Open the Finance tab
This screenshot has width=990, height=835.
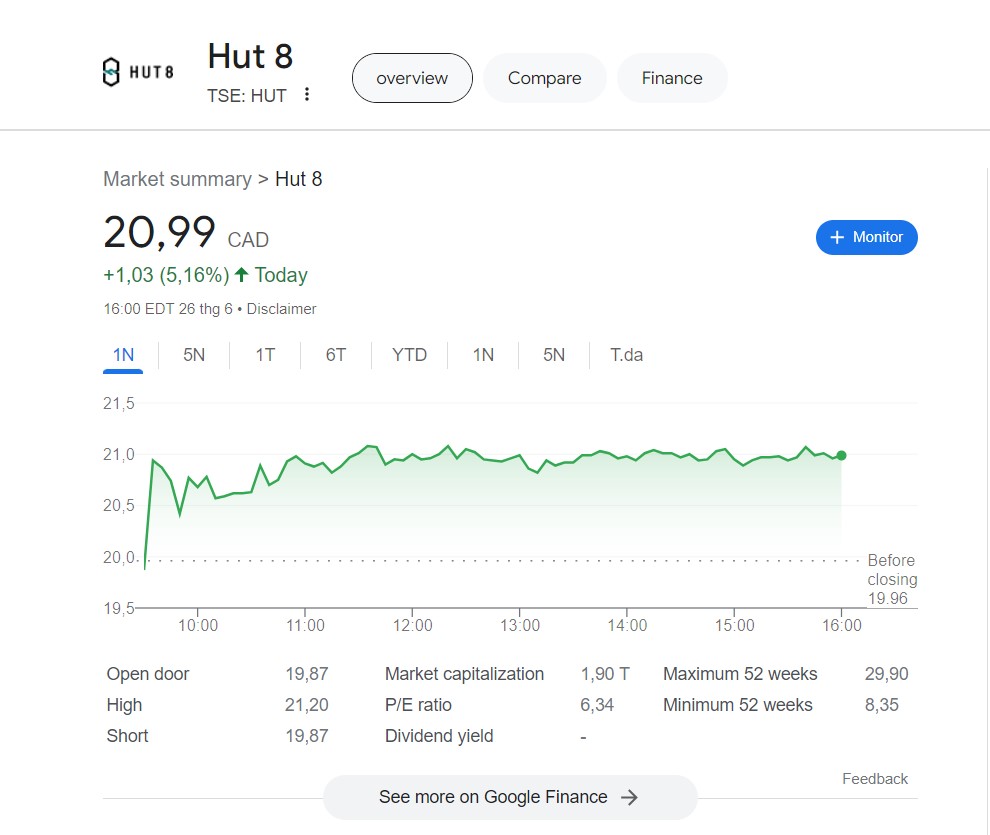pyautogui.click(x=672, y=78)
